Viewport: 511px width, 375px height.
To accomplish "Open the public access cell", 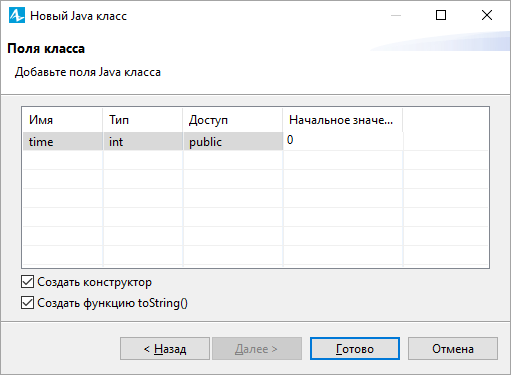I will pyautogui.click(x=233, y=141).
